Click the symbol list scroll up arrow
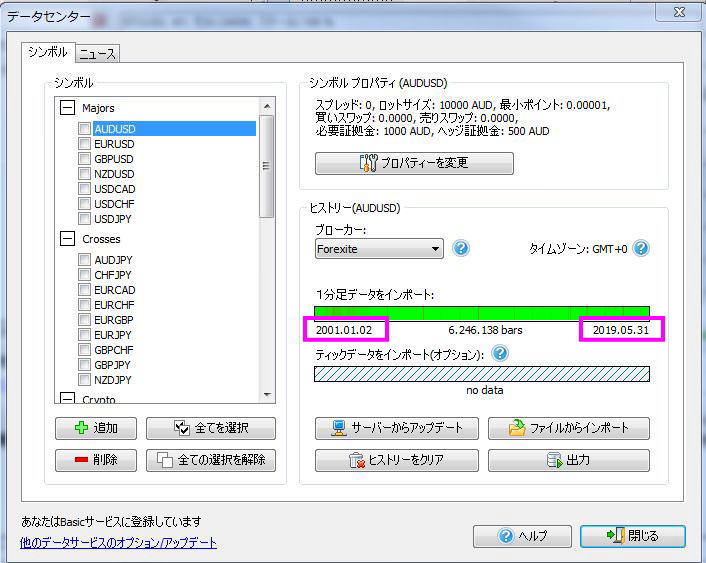This screenshot has width=706, height=563. click(267, 106)
